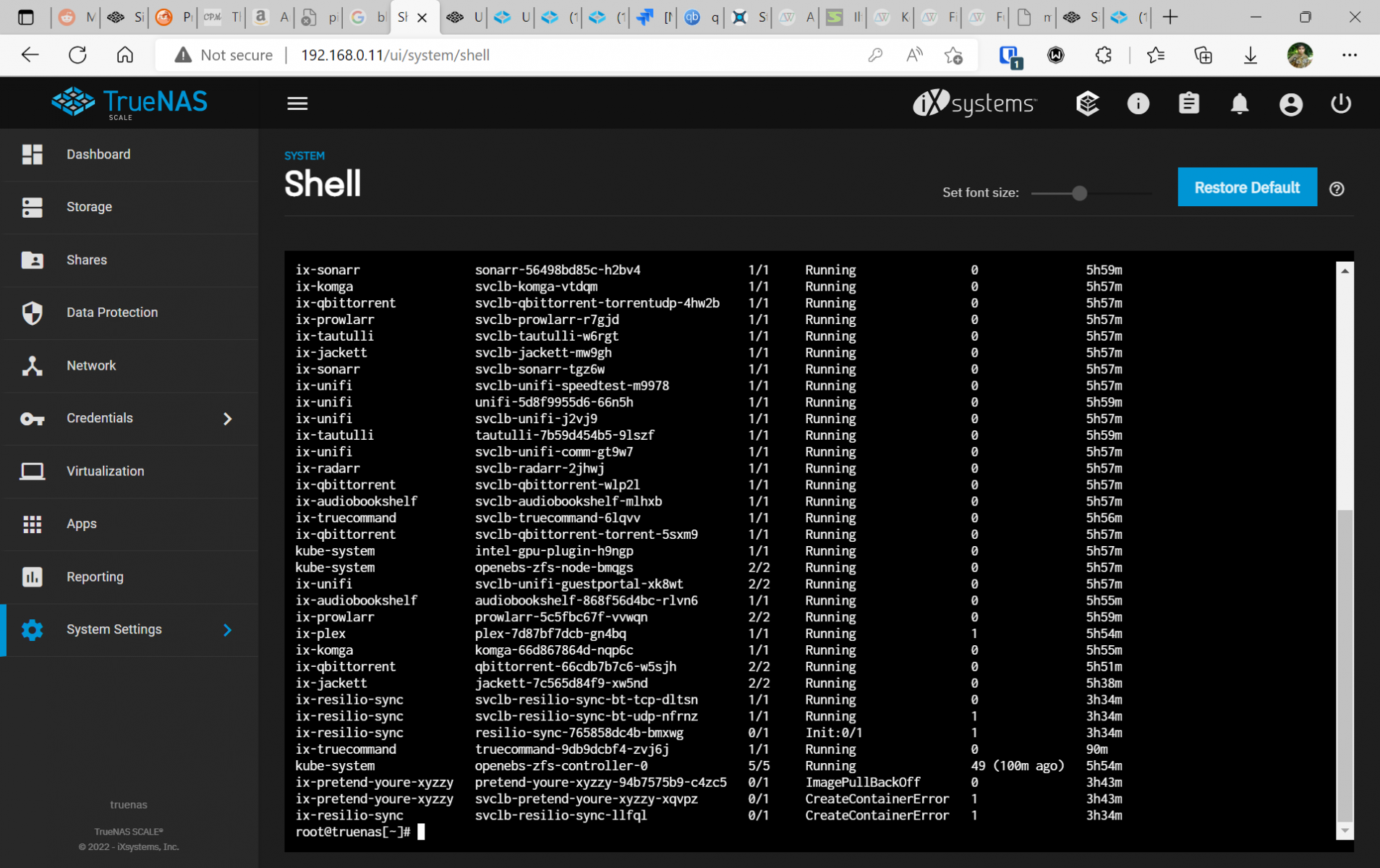
Task: Click the pod name truecommand-9db9dcbf4-zvj6j
Action: [572, 749]
